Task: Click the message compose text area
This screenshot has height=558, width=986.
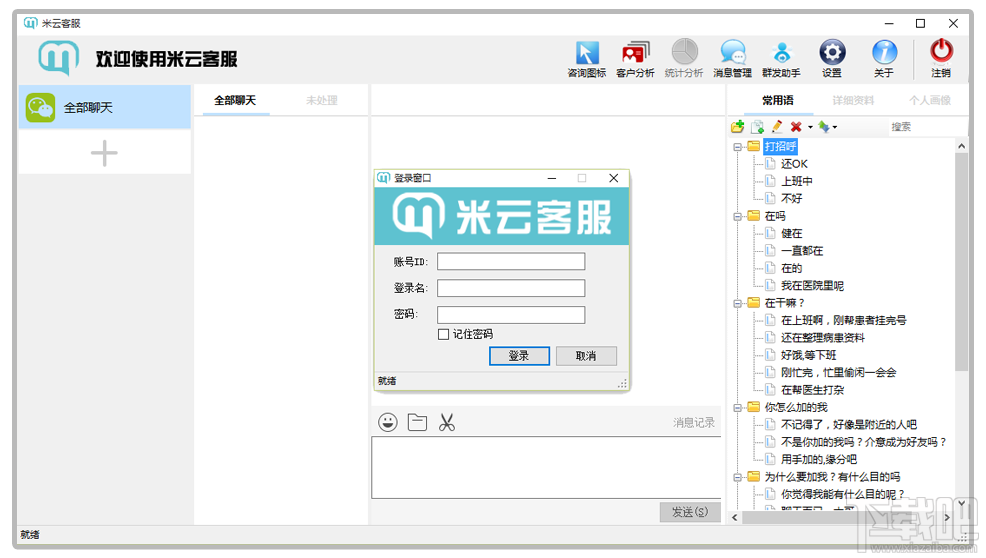Action: point(546,467)
